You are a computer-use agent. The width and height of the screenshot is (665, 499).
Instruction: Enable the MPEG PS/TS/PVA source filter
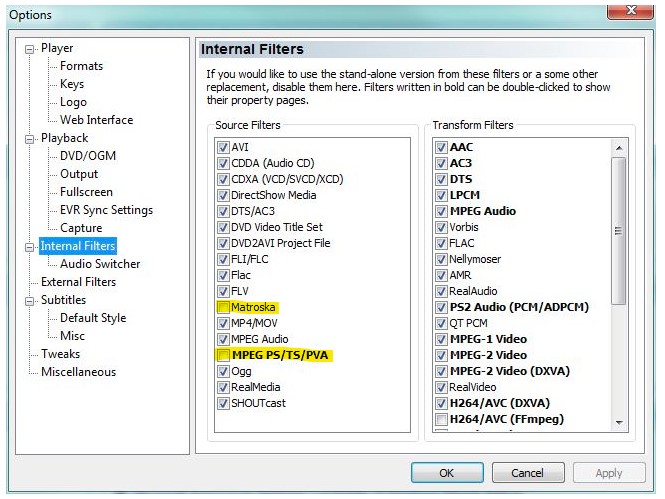tap(223, 355)
